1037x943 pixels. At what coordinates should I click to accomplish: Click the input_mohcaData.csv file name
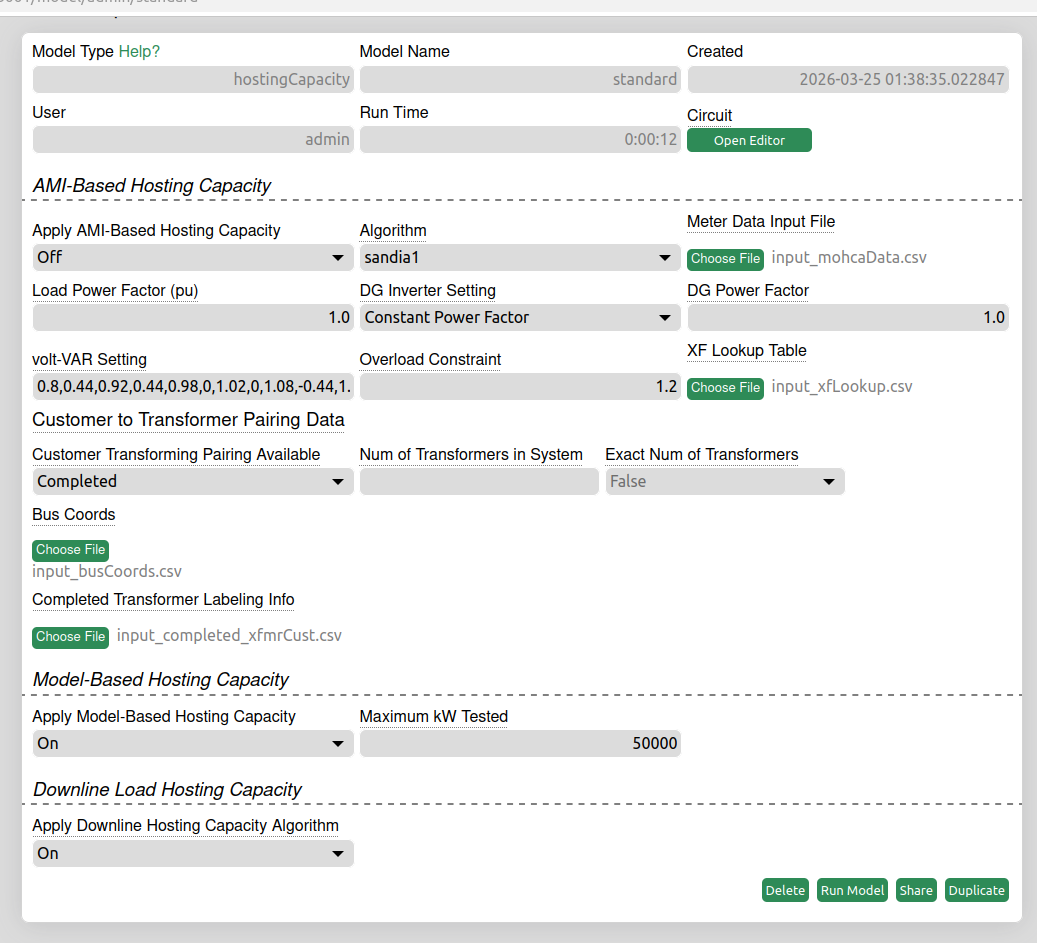[x=849, y=258]
